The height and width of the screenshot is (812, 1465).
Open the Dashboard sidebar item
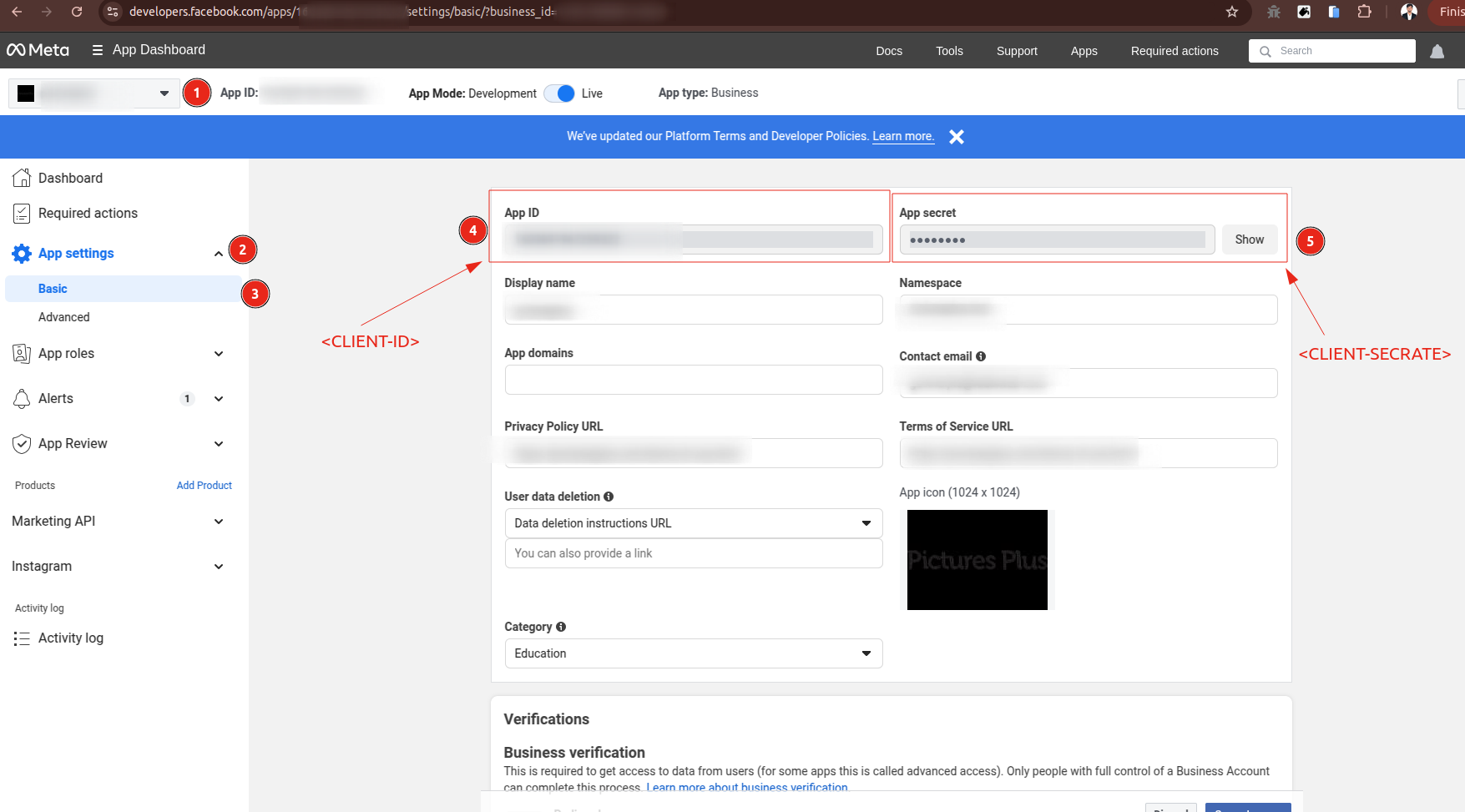[70, 178]
